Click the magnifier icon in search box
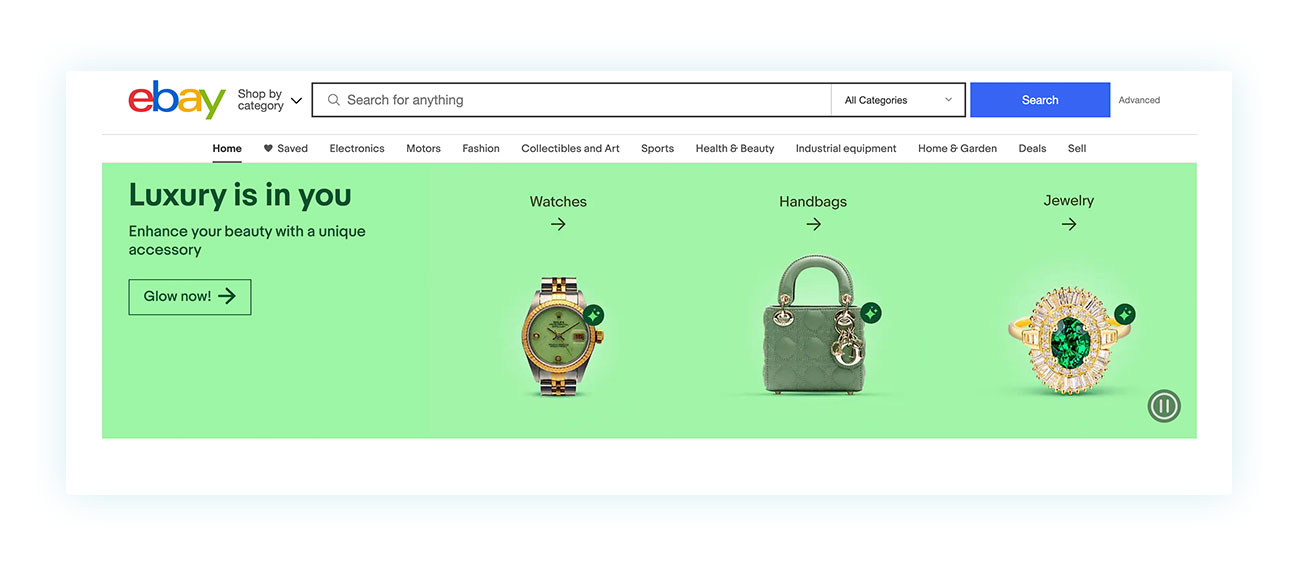 [x=334, y=100]
